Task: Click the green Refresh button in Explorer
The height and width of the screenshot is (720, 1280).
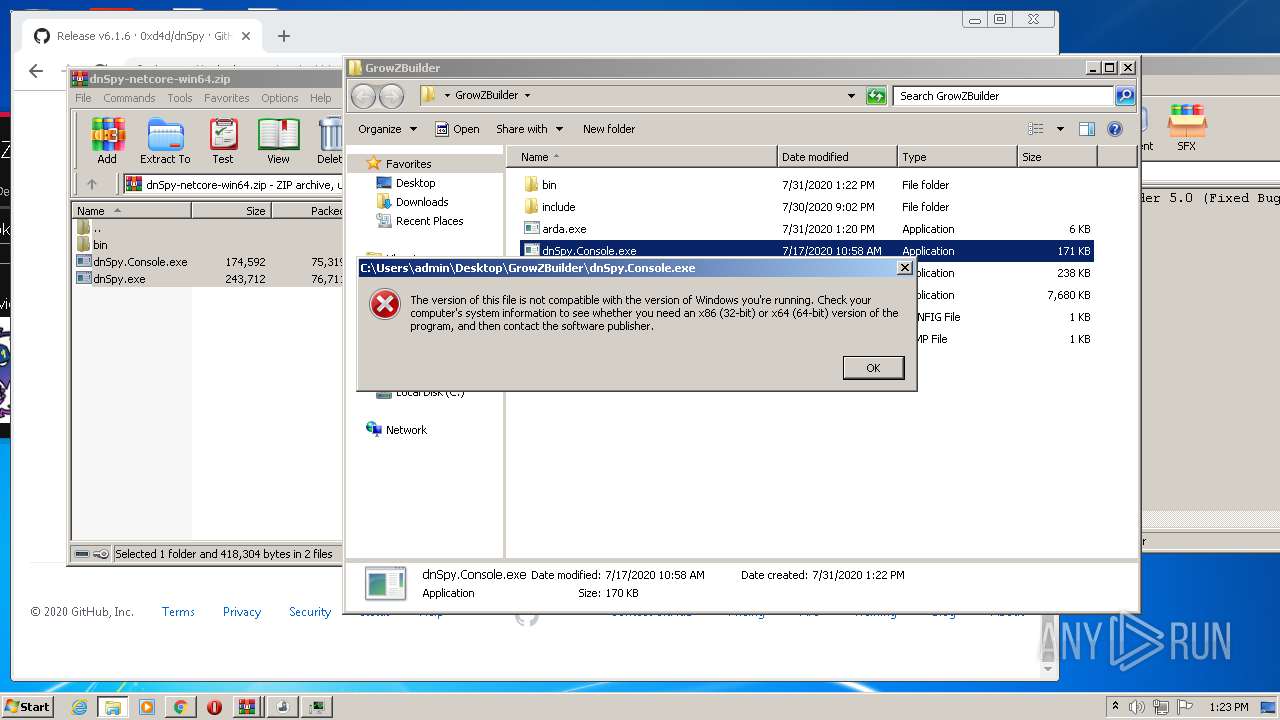Action: point(876,96)
